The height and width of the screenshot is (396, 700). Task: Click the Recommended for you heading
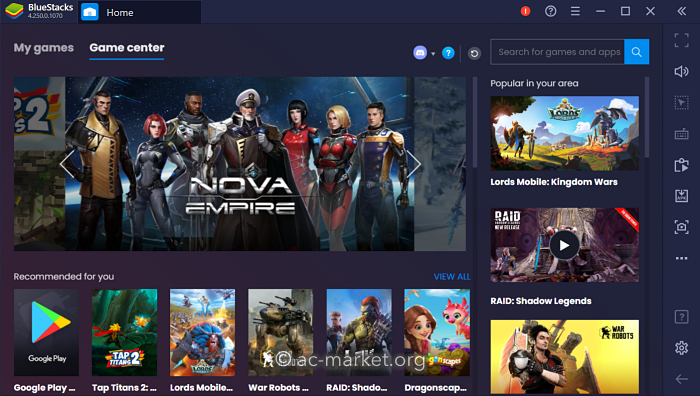point(64,276)
